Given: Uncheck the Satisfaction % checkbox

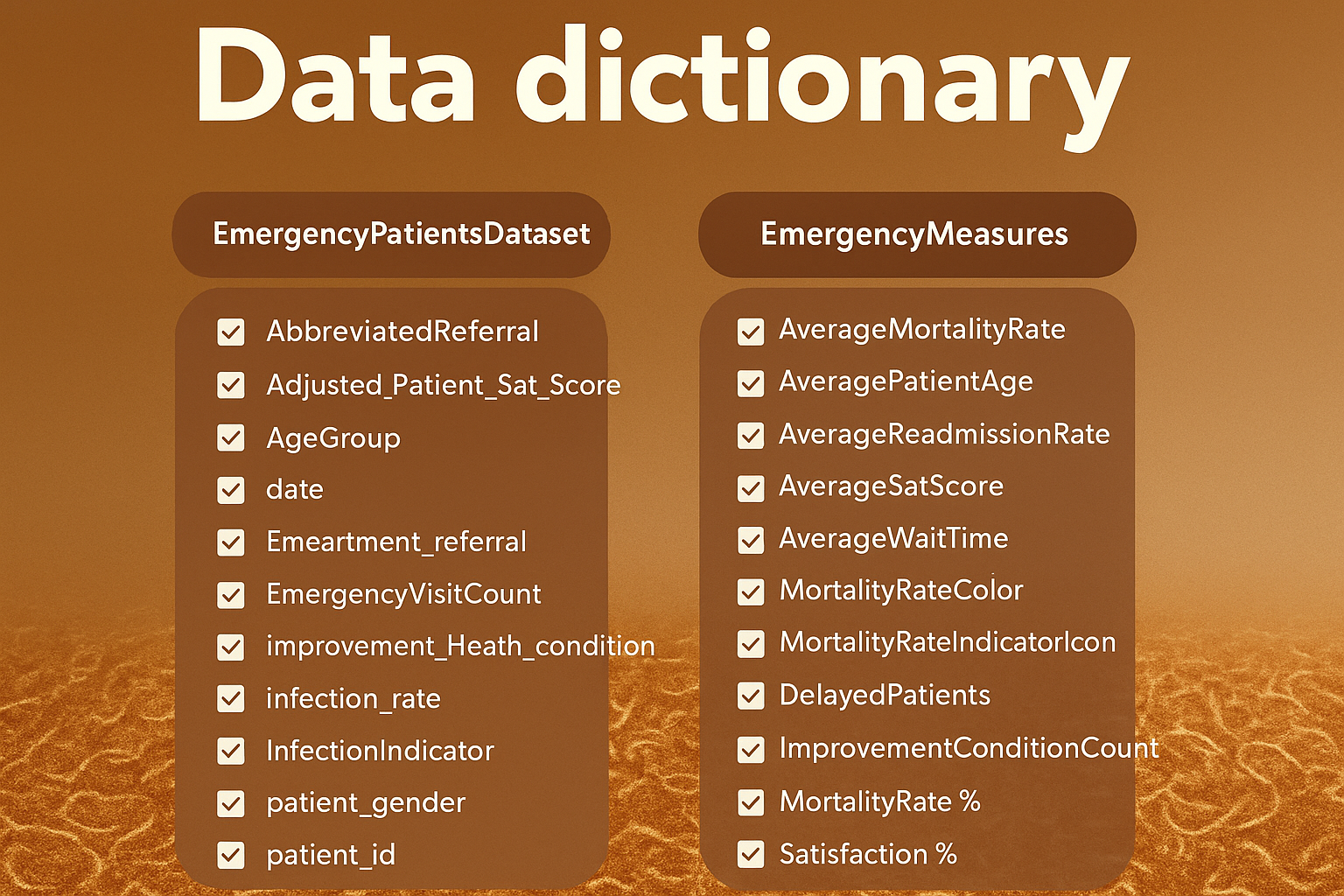Looking at the screenshot, I should coord(751,854).
